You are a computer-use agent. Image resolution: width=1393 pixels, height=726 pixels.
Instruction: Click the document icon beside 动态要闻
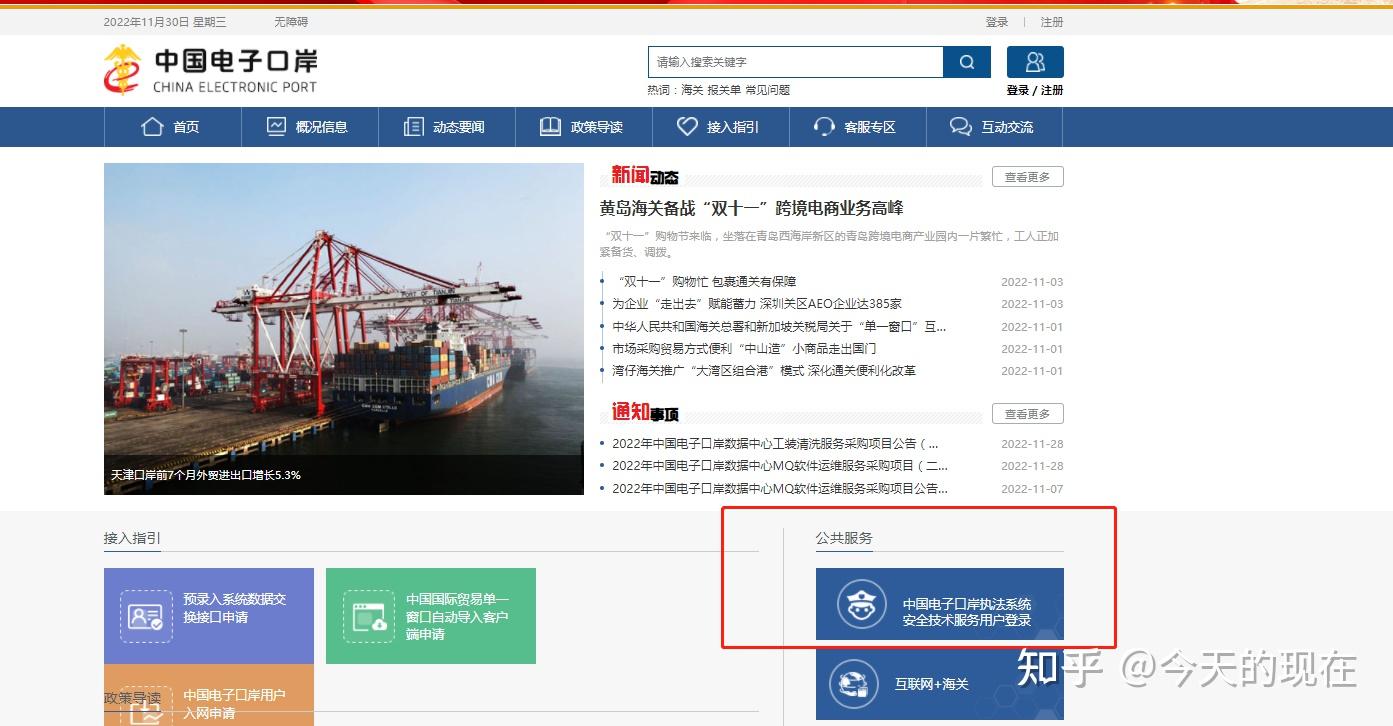click(x=413, y=127)
